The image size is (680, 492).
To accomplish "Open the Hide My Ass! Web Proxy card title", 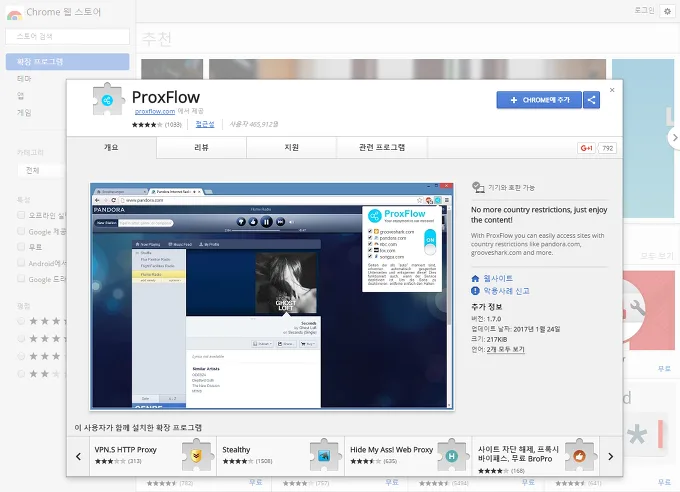I will [x=391, y=450].
